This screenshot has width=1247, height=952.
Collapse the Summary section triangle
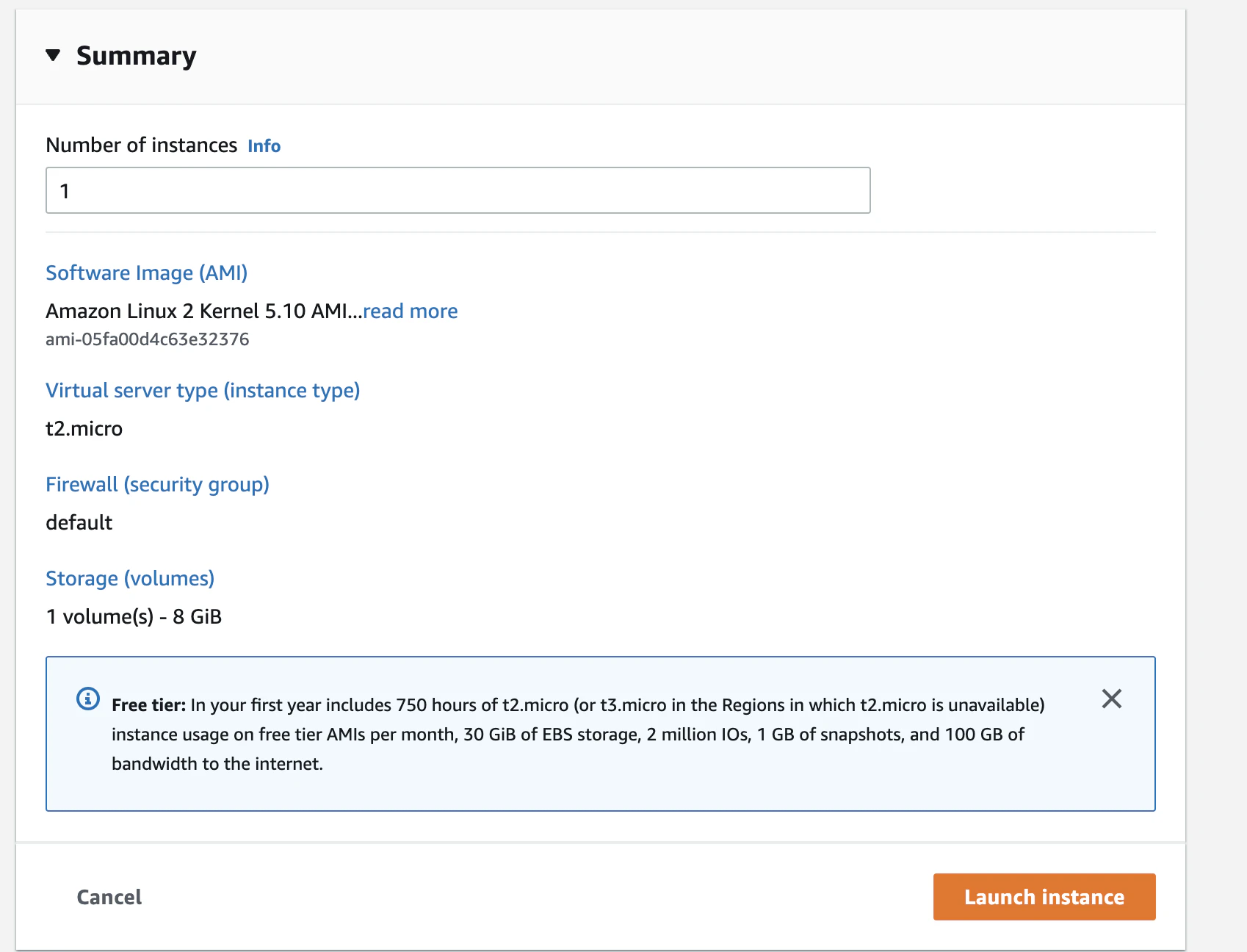click(x=53, y=55)
